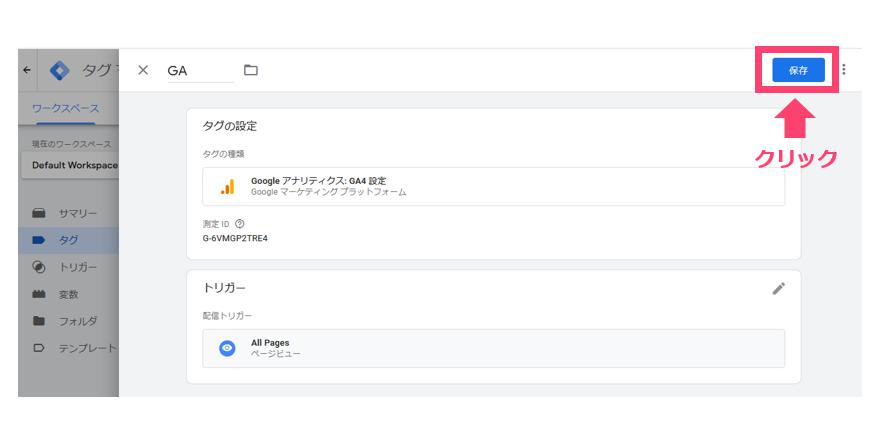Click the back arrow in header
Image resolution: width=893 pixels, height=424 pixels.
27,70
